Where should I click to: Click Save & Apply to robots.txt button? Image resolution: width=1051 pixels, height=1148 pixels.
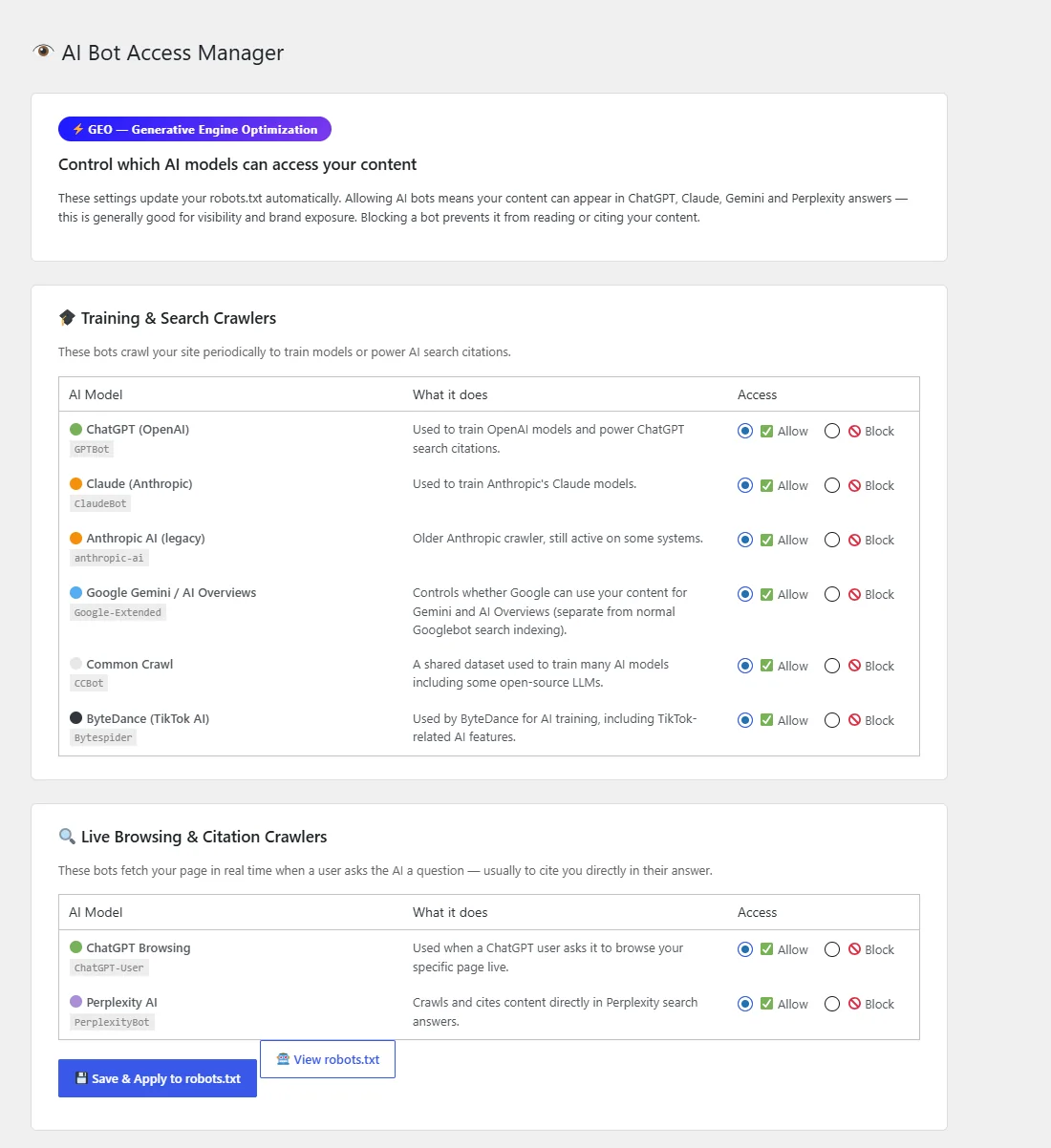coord(158,1078)
